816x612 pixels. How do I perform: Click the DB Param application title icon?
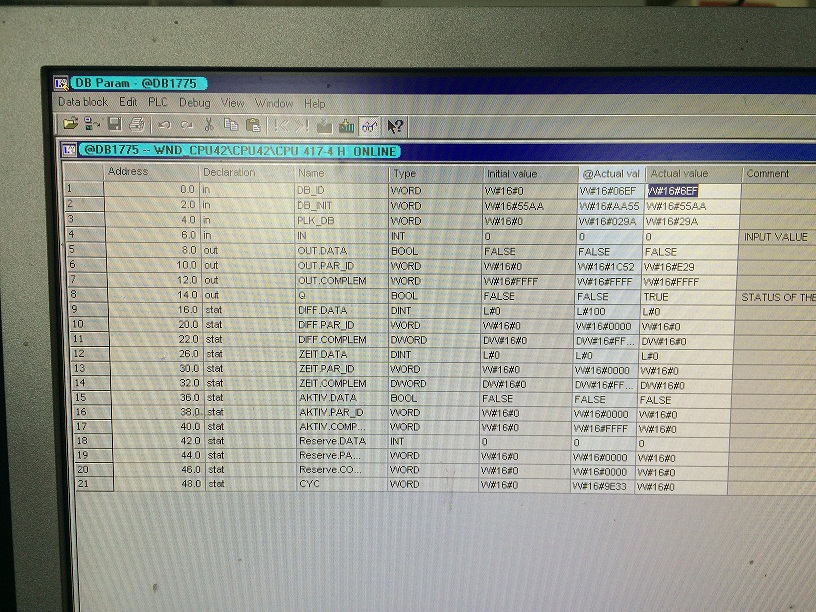[61, 83]
